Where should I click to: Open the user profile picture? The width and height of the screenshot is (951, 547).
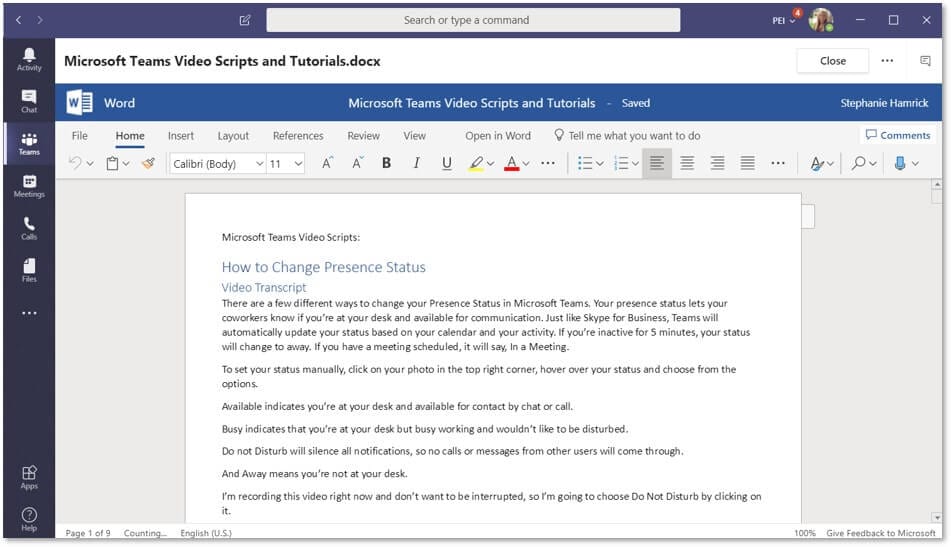[x=821, y=20]
